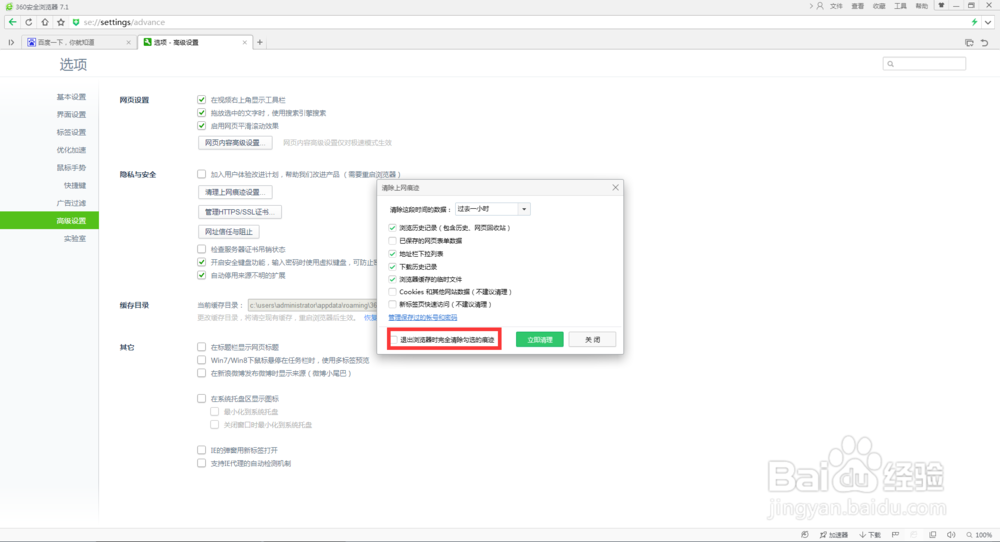The height and width of the screenshot is (542, 1000).
Task: Open 下载 downloads in status bar
Action: tap(870, 534)
